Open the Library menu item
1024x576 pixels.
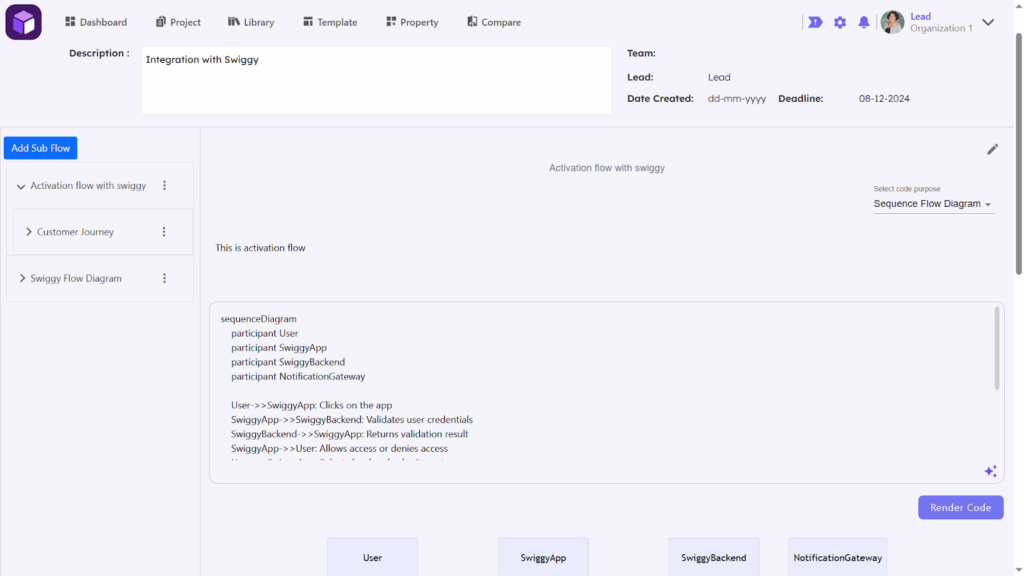coord(250,22)
